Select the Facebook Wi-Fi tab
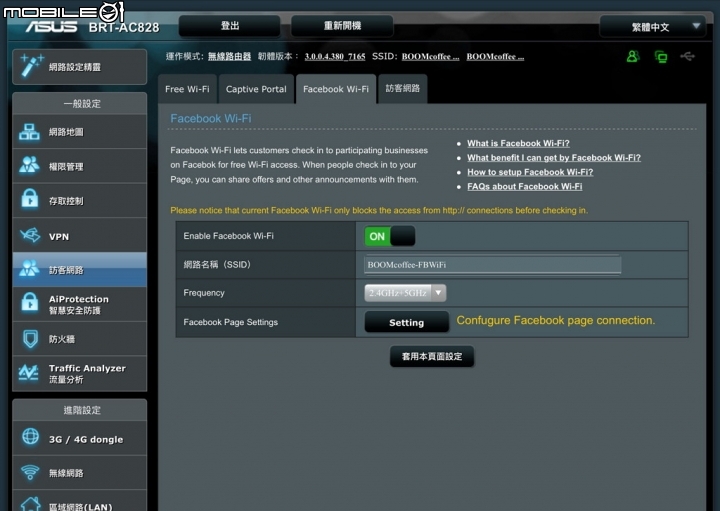 point(336,89)
